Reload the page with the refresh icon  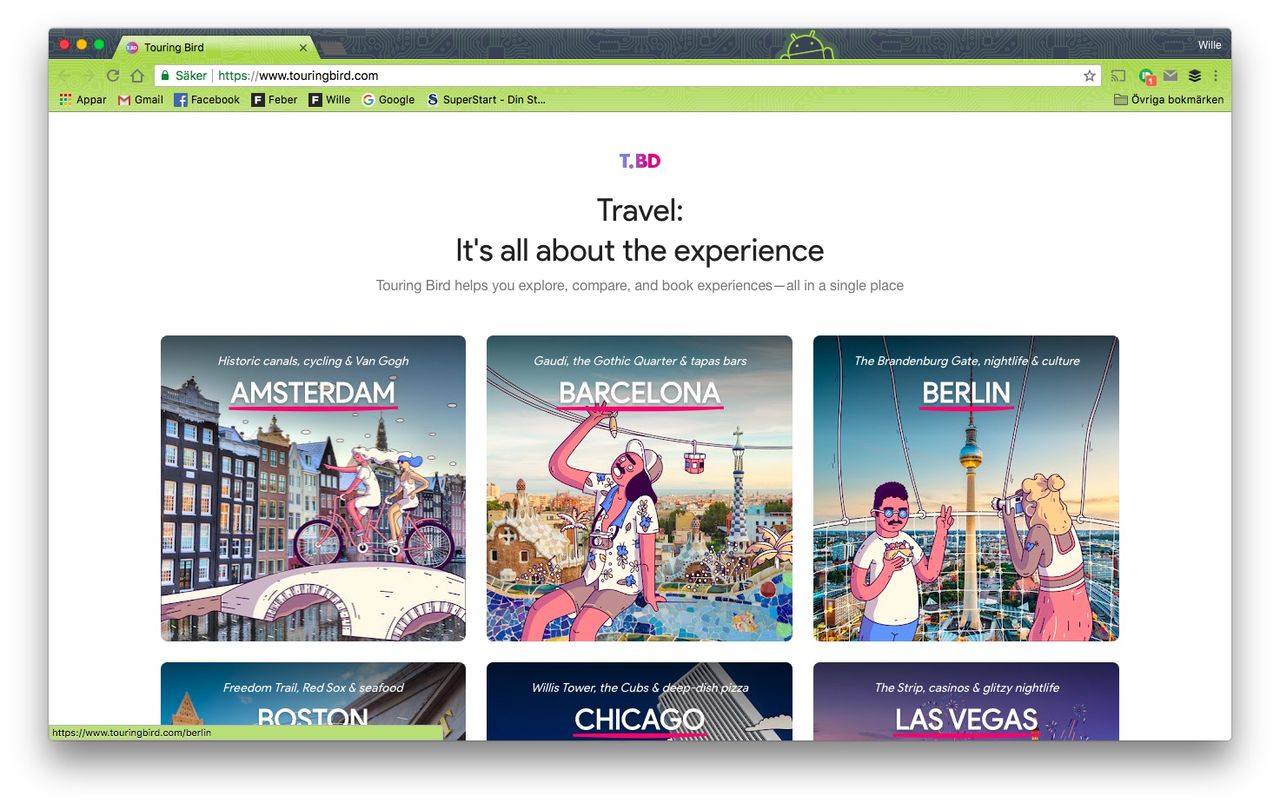tap(113, 76)
